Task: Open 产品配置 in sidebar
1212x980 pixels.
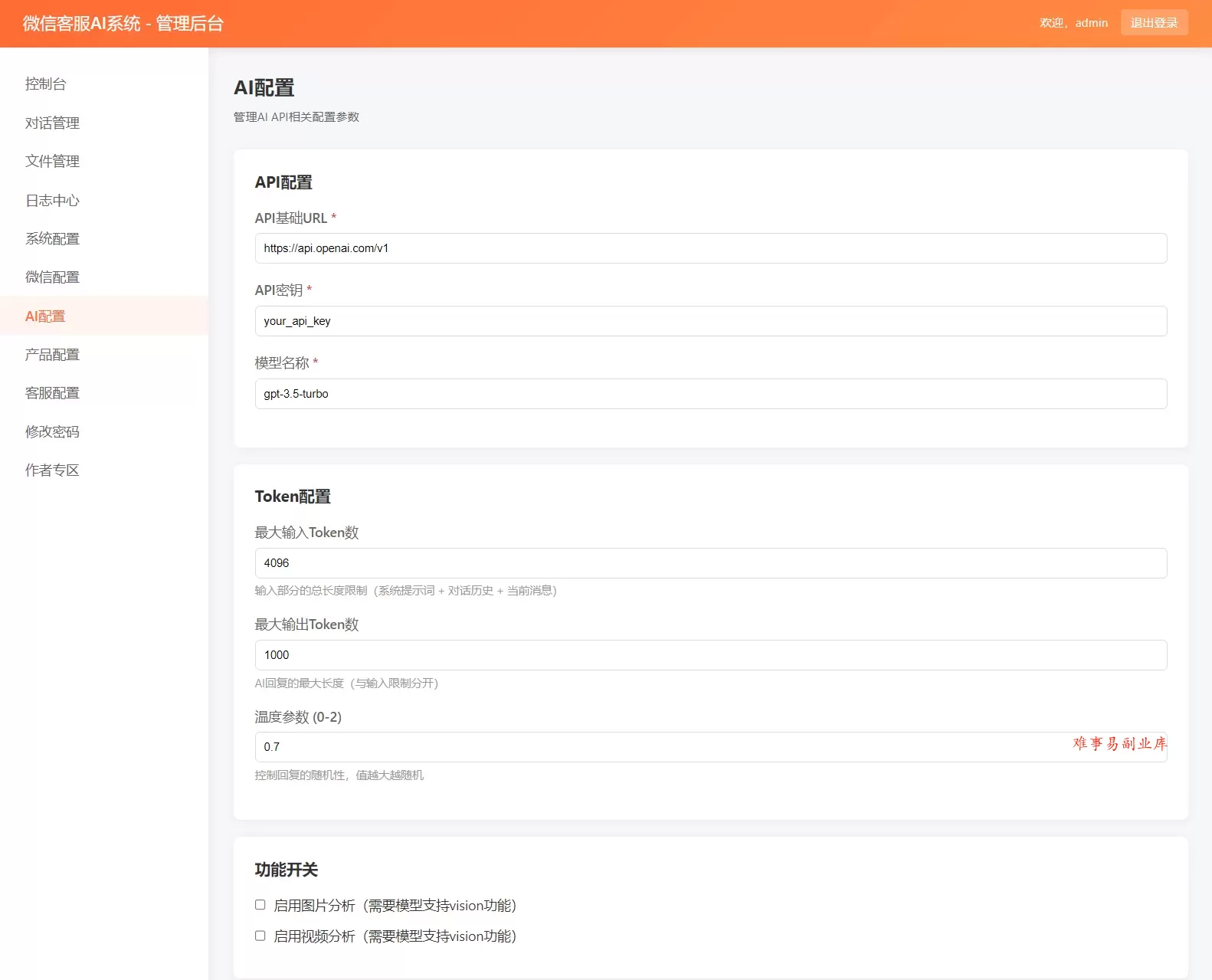Action: [104, 354]
